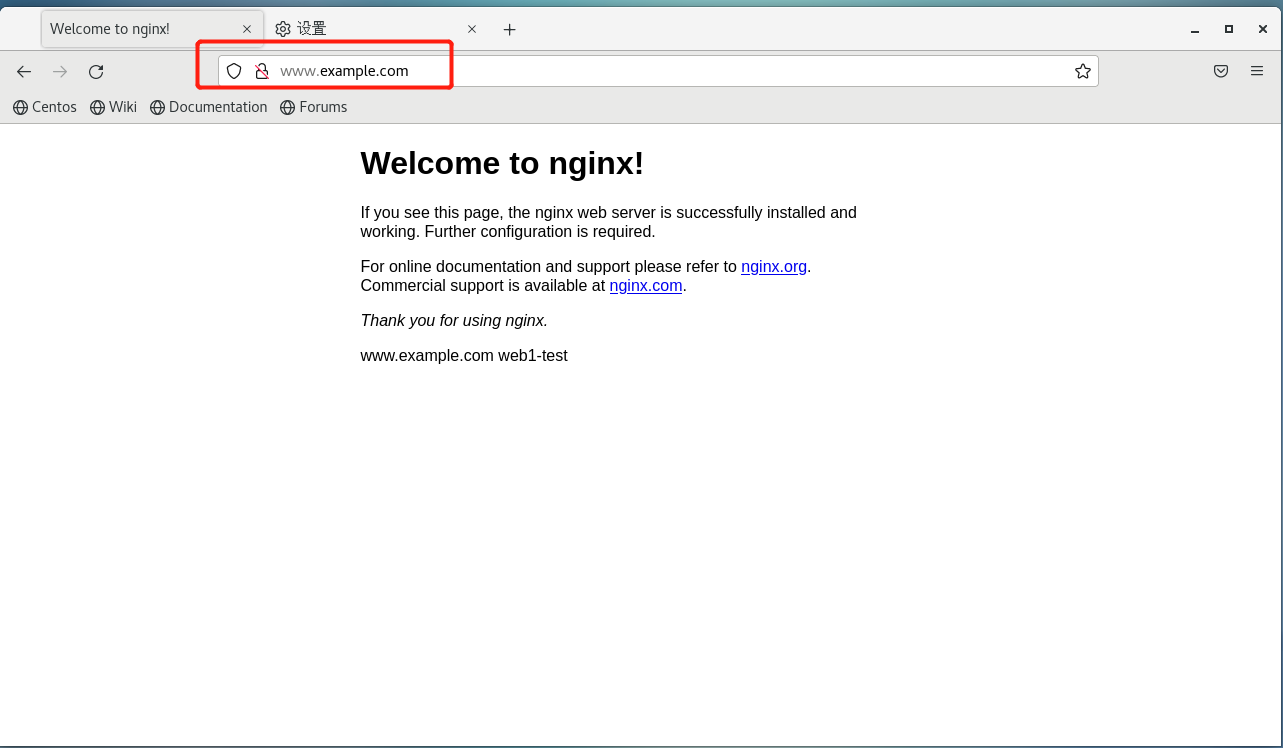Minimize the browser window

click(1194, 29)
